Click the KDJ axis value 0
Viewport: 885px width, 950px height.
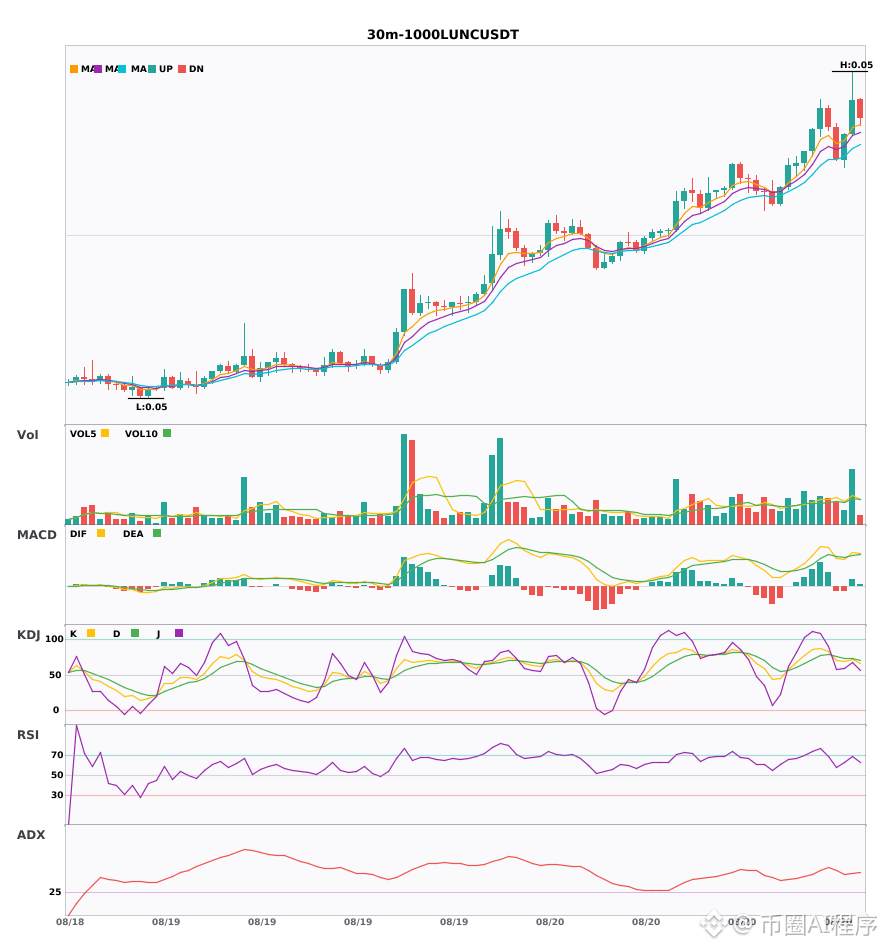click(x=56, y=710)
